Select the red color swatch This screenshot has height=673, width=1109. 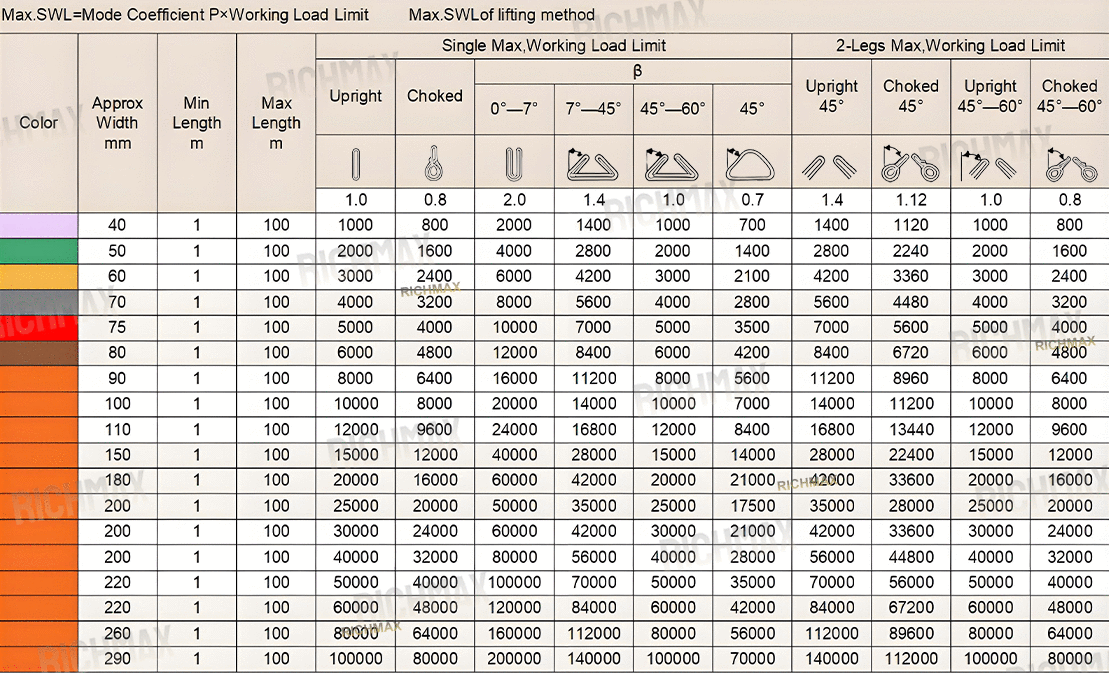coord(39,327)
